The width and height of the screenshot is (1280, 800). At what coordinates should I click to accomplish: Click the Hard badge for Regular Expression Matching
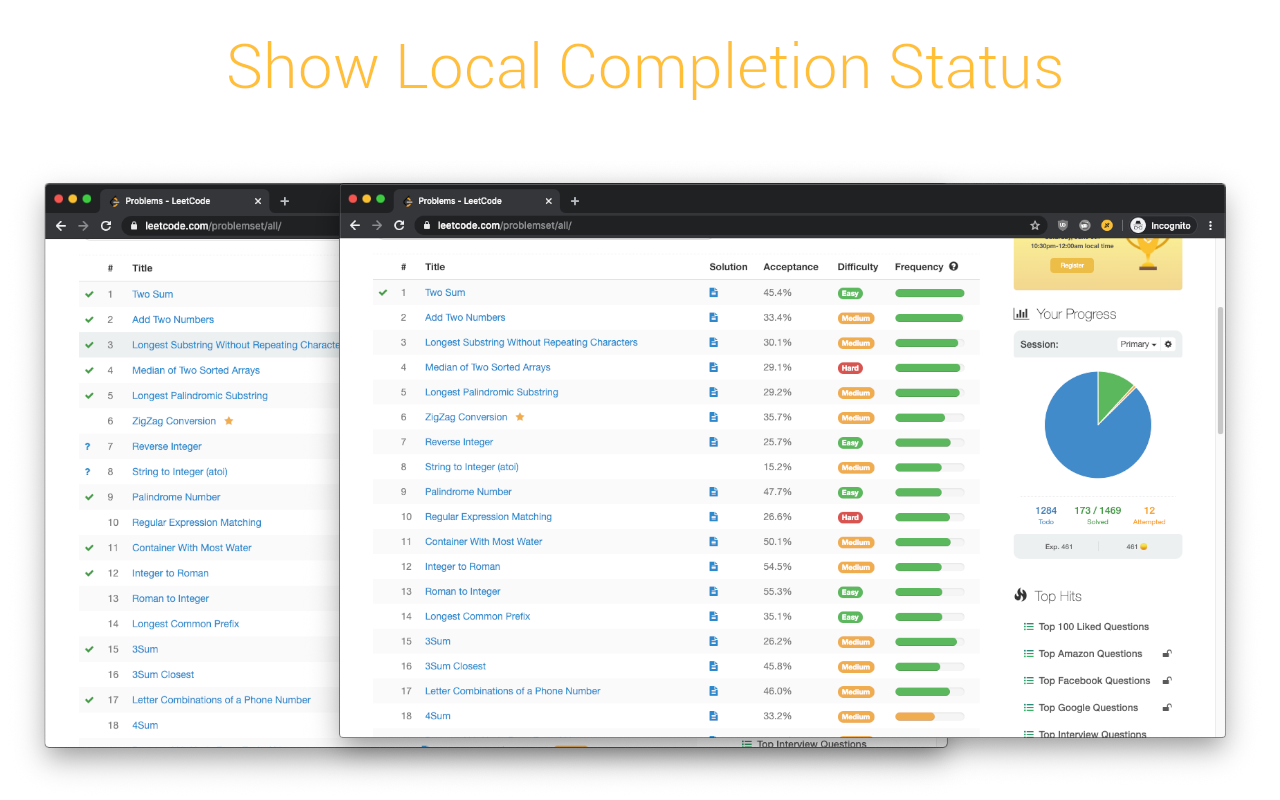tap(850, 517)
